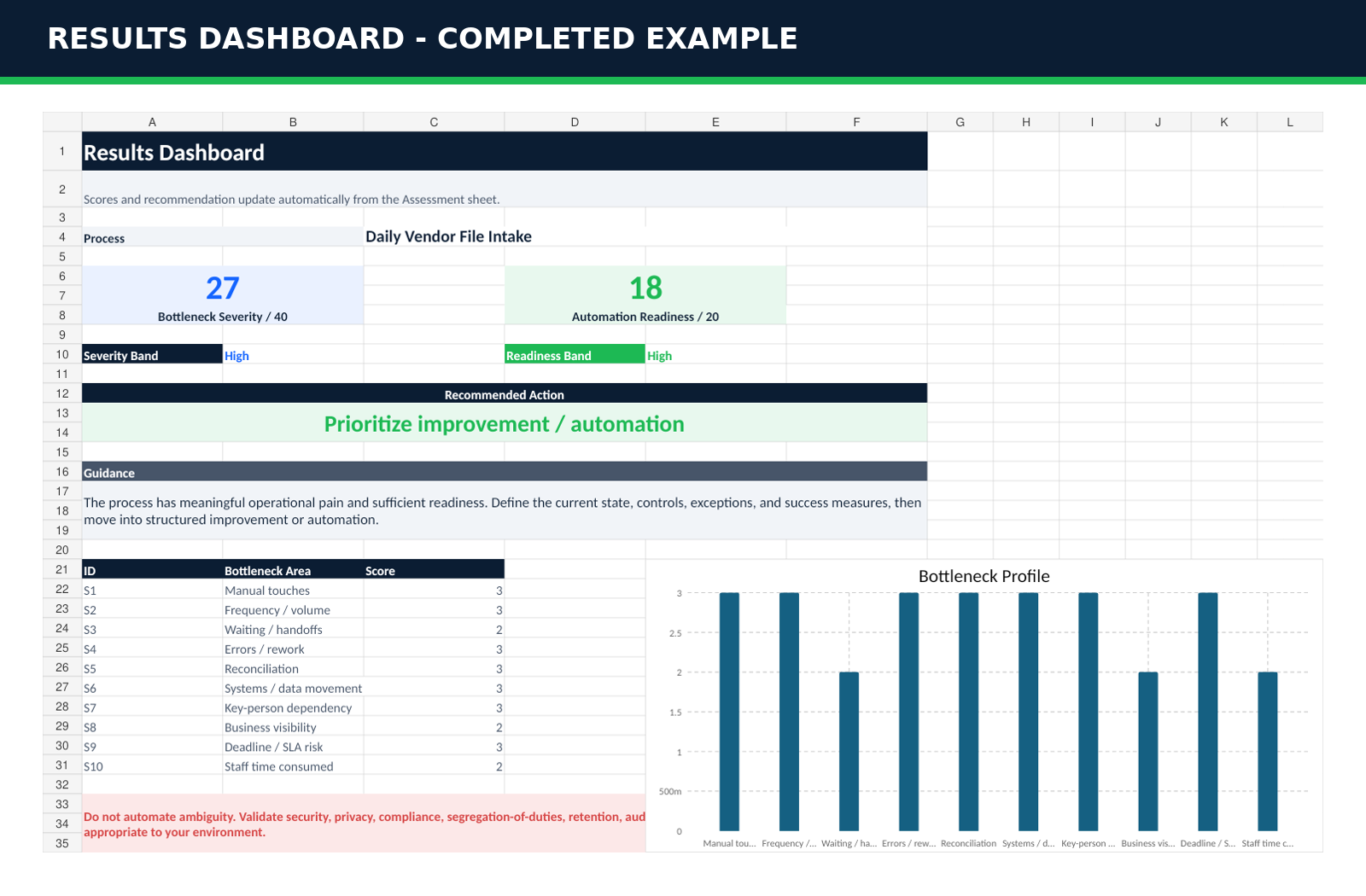Select the "Business visibility" cell
The image size is (1366, 896).
point(293,727)
